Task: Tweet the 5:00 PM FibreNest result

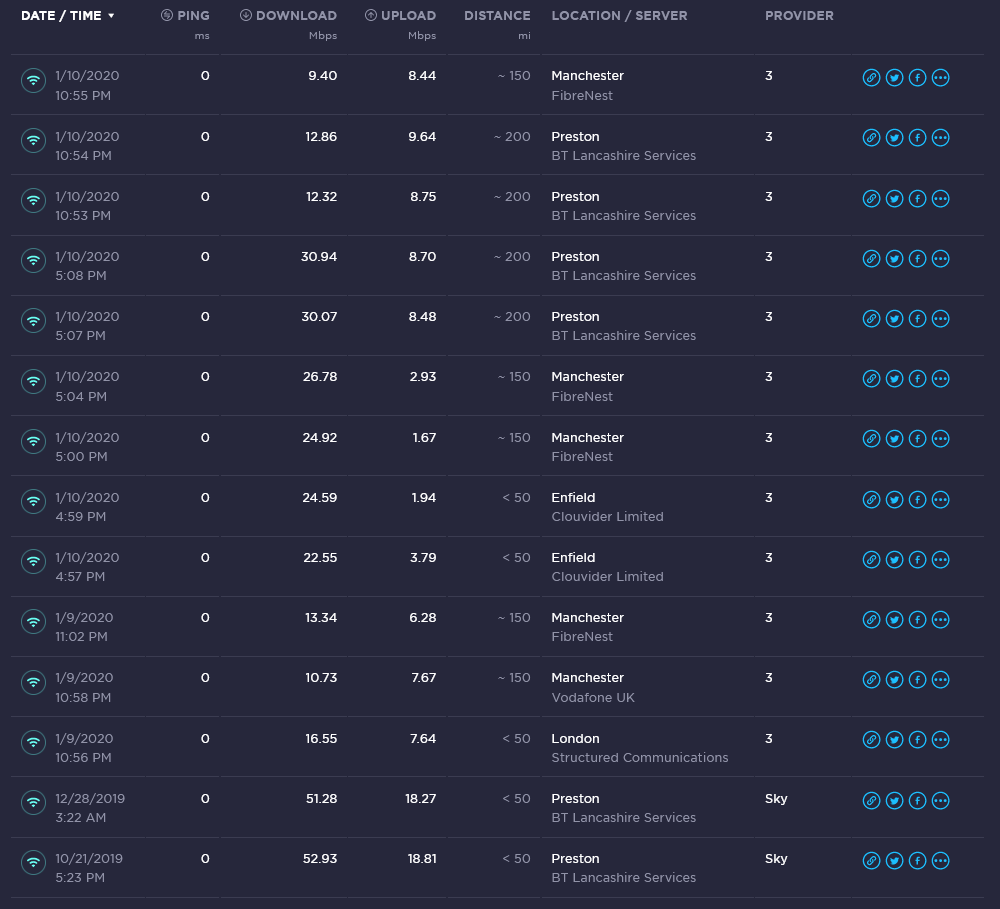Action: pyautogui.click(x=895, y=439)
